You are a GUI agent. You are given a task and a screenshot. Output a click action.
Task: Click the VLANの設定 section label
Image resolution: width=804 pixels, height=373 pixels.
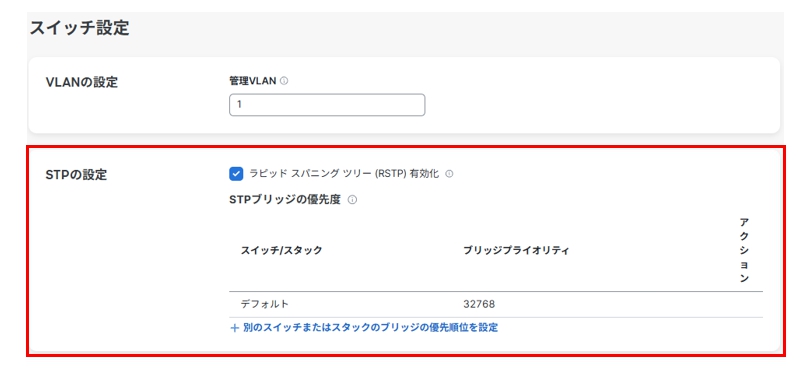coord(82,82)
